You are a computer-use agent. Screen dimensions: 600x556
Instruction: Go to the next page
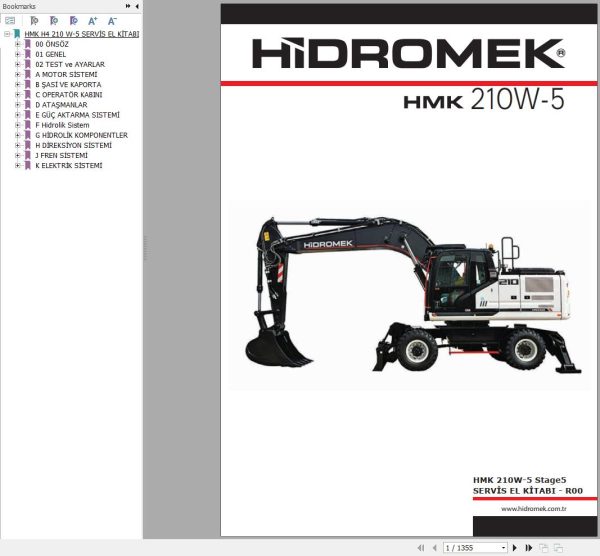click(515, 548)
